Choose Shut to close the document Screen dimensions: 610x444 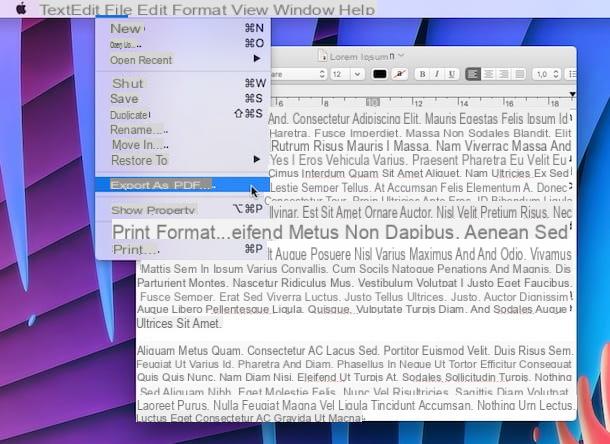coord(183,83)
